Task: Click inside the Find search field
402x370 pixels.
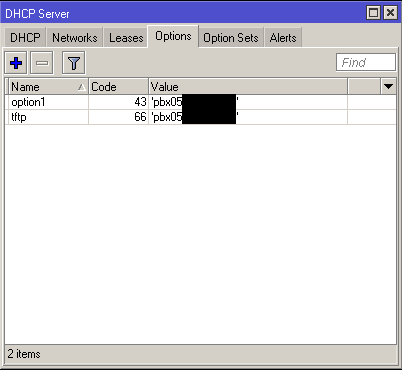Action: tap(366, 62)
